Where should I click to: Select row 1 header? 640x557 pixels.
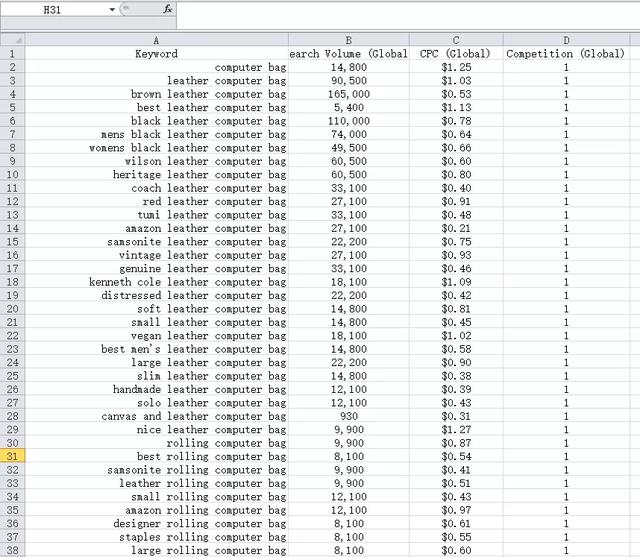pyautogui.click(x=13, y=53)
